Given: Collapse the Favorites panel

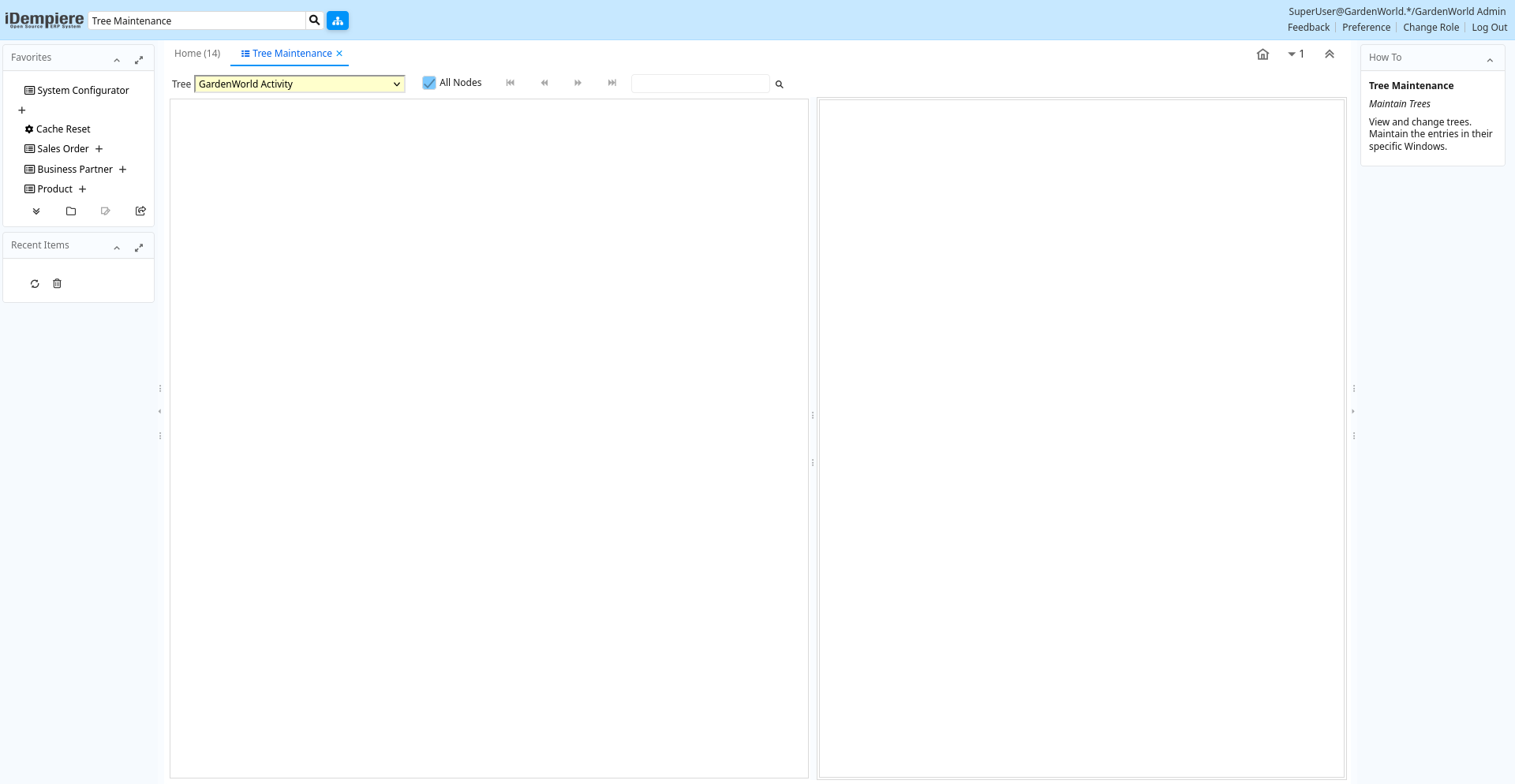Looking at the screenshot, I should 117,60.
